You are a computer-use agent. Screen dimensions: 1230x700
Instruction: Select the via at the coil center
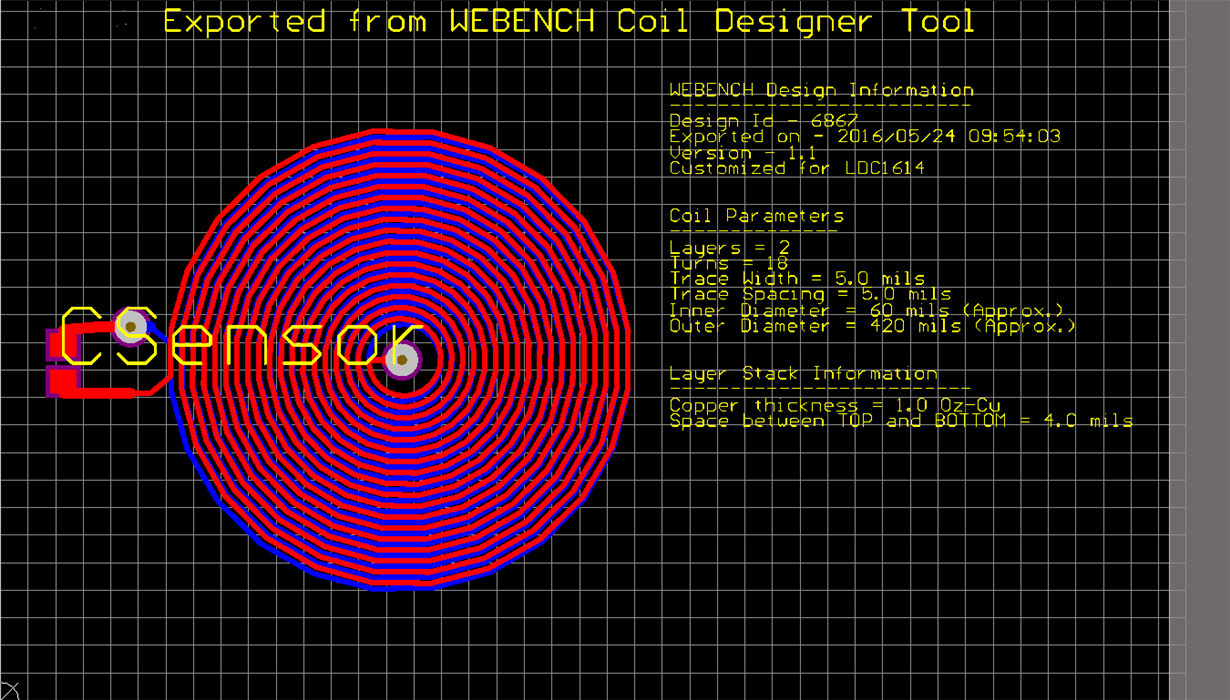[x=402, y=360]
